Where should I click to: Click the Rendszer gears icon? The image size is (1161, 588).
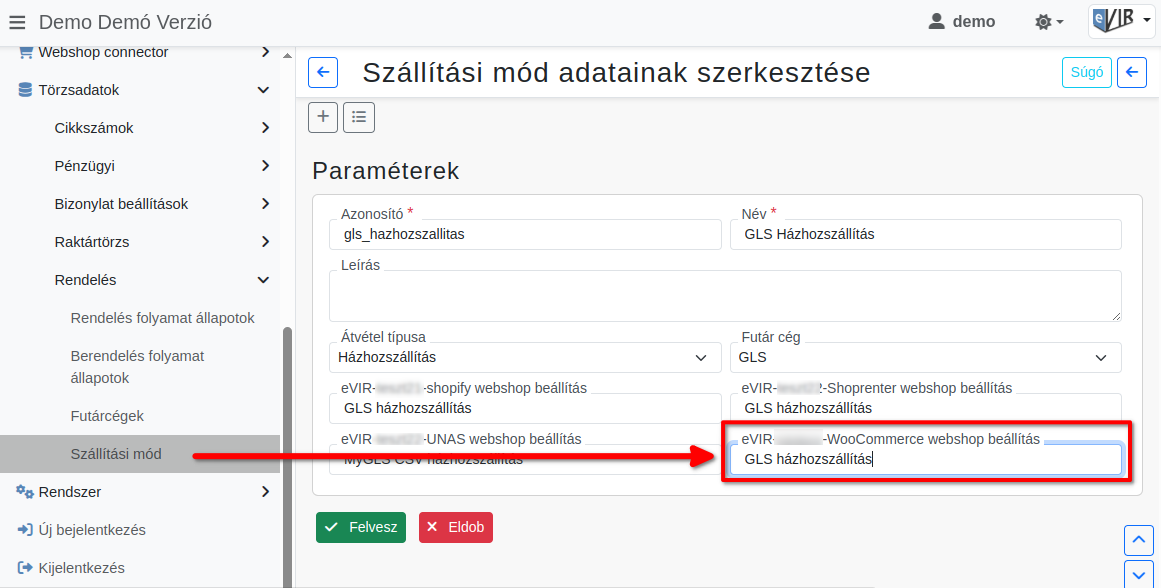point(25,492)
